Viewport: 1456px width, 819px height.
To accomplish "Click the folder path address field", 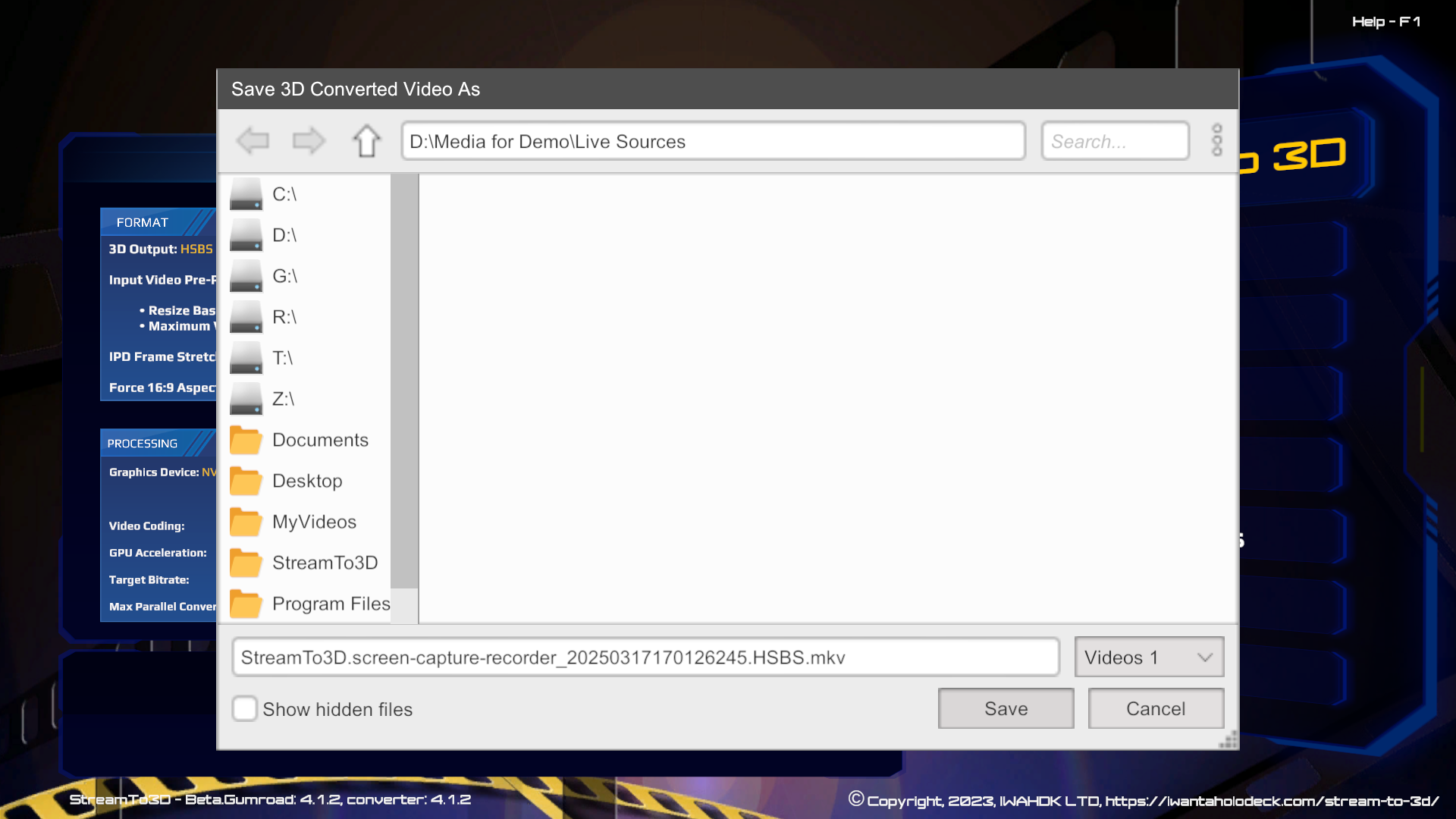I will (x=713, y=142).
